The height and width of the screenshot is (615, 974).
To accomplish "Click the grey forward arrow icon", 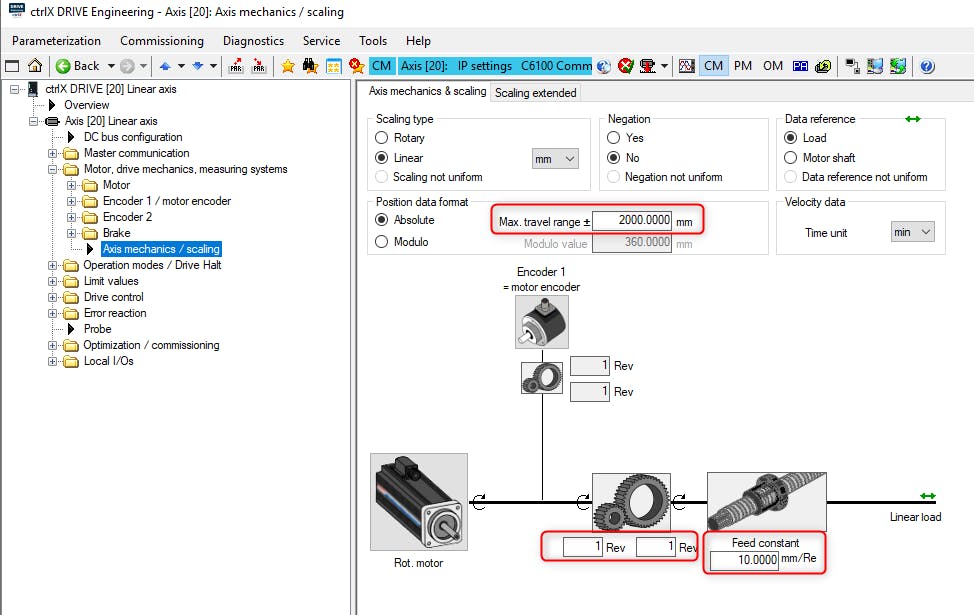I will [127, 66].
